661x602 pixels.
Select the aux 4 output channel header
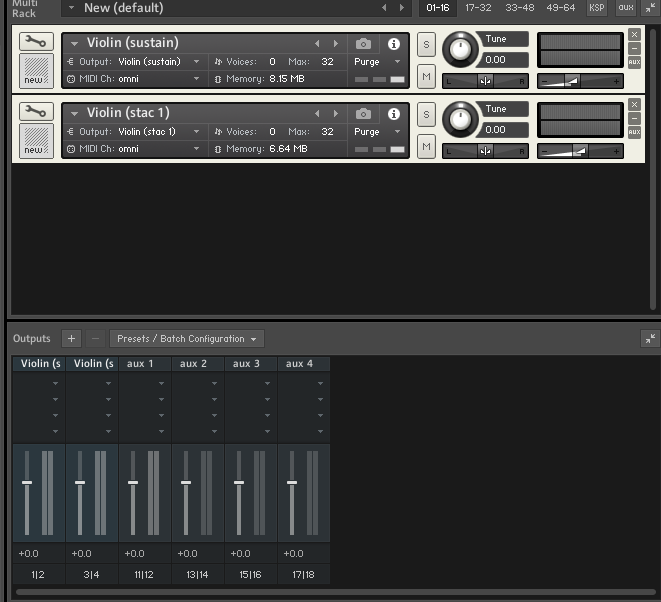[x=304, y=364]
